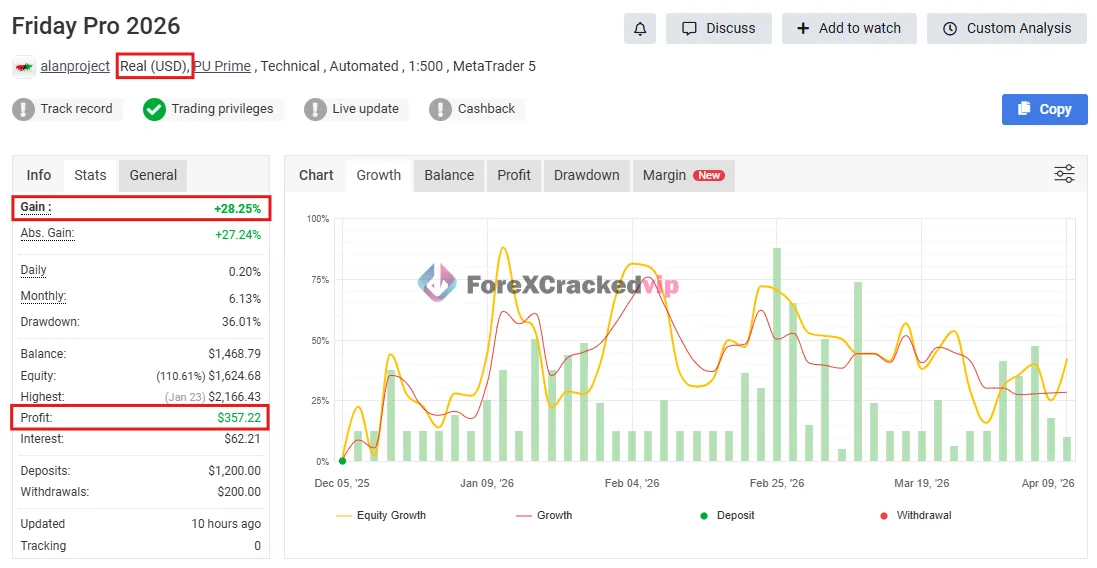1097x568 pixels.
Task: Click the Feb 04, '26 axis label
Action: tap(632, 483)
